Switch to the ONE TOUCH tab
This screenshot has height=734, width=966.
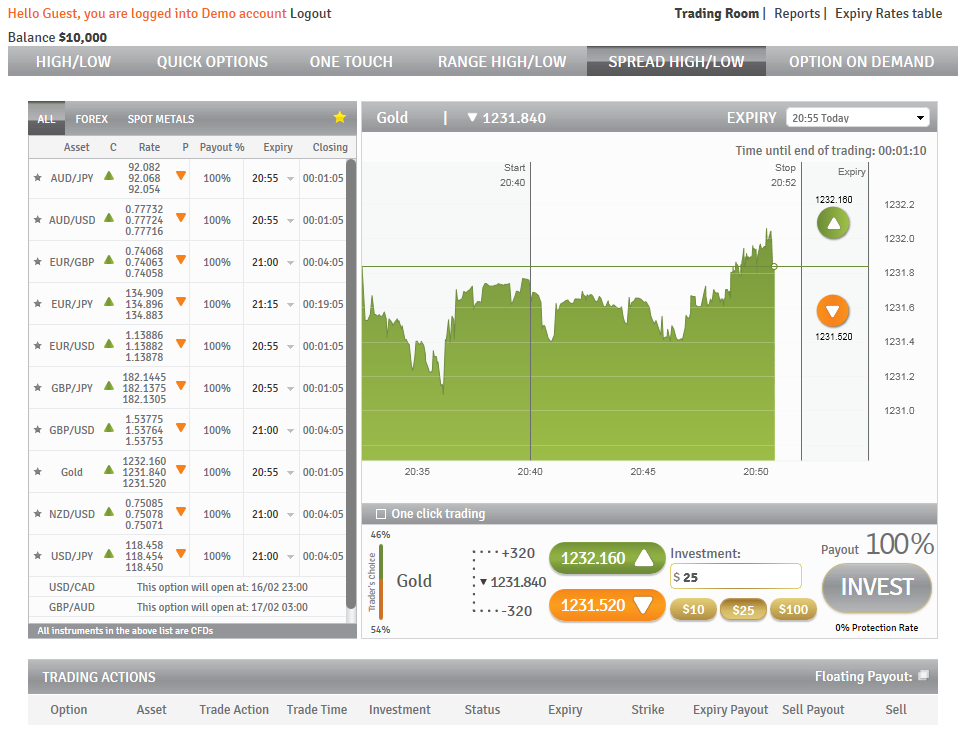point(351,62)
